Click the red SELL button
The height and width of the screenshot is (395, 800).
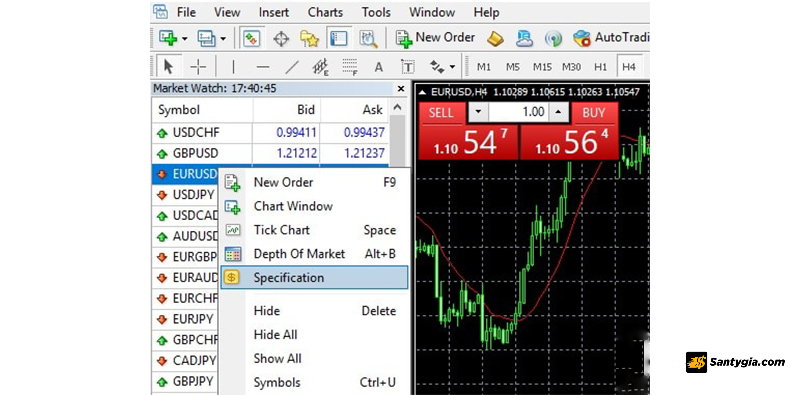pos(442,113)
